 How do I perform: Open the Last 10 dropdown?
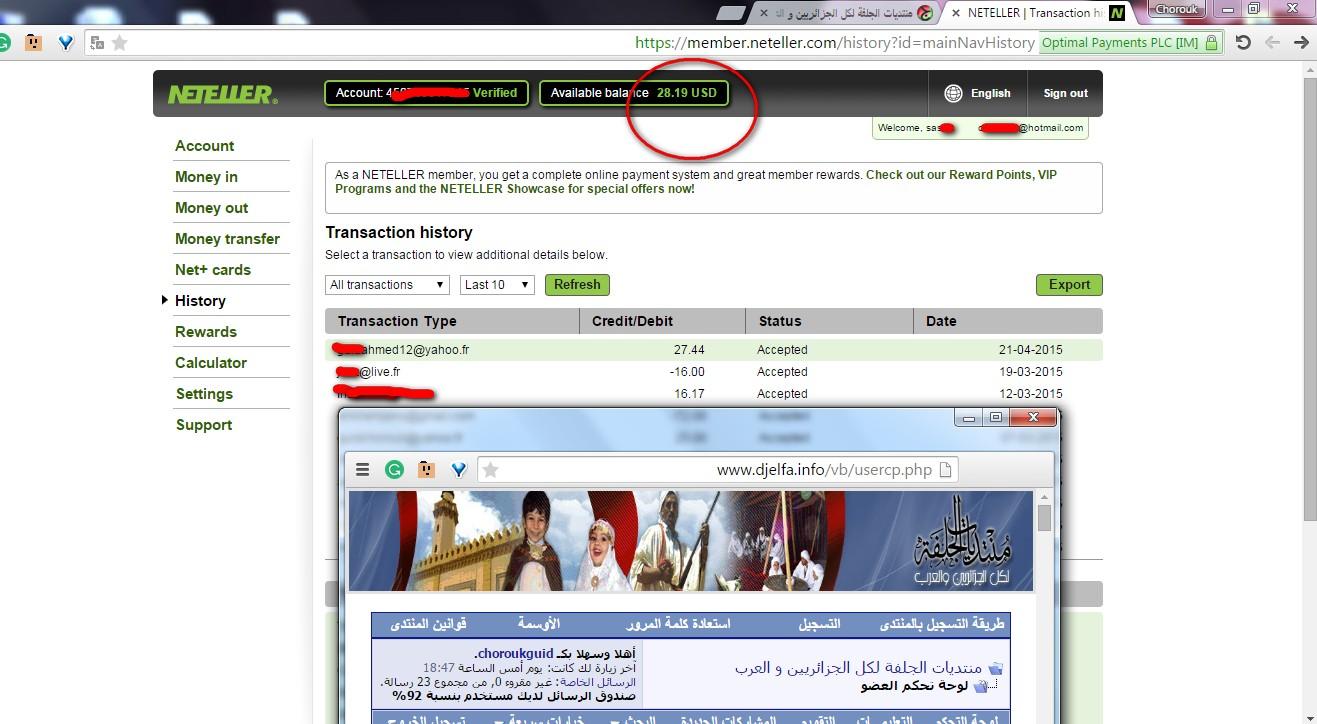coord(497,285)
